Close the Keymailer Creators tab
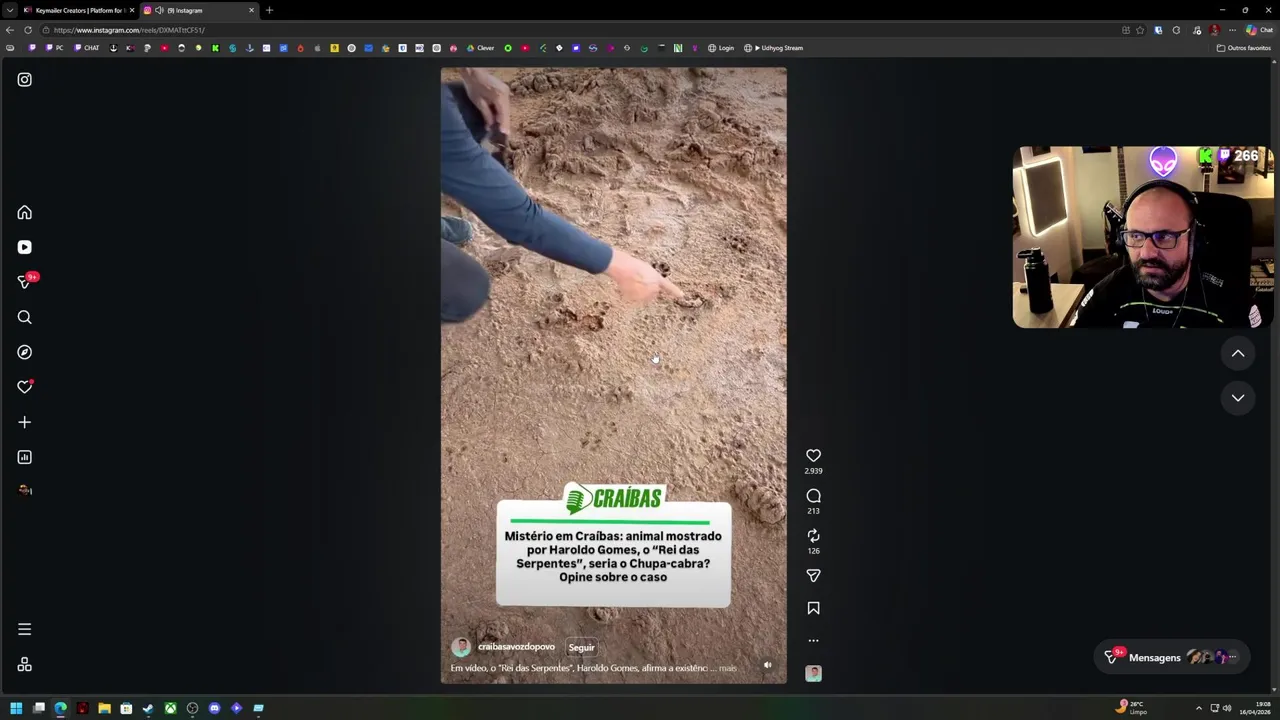This screenshot has width=1280, height=720. pyautogui.click(x=131, y=10)
